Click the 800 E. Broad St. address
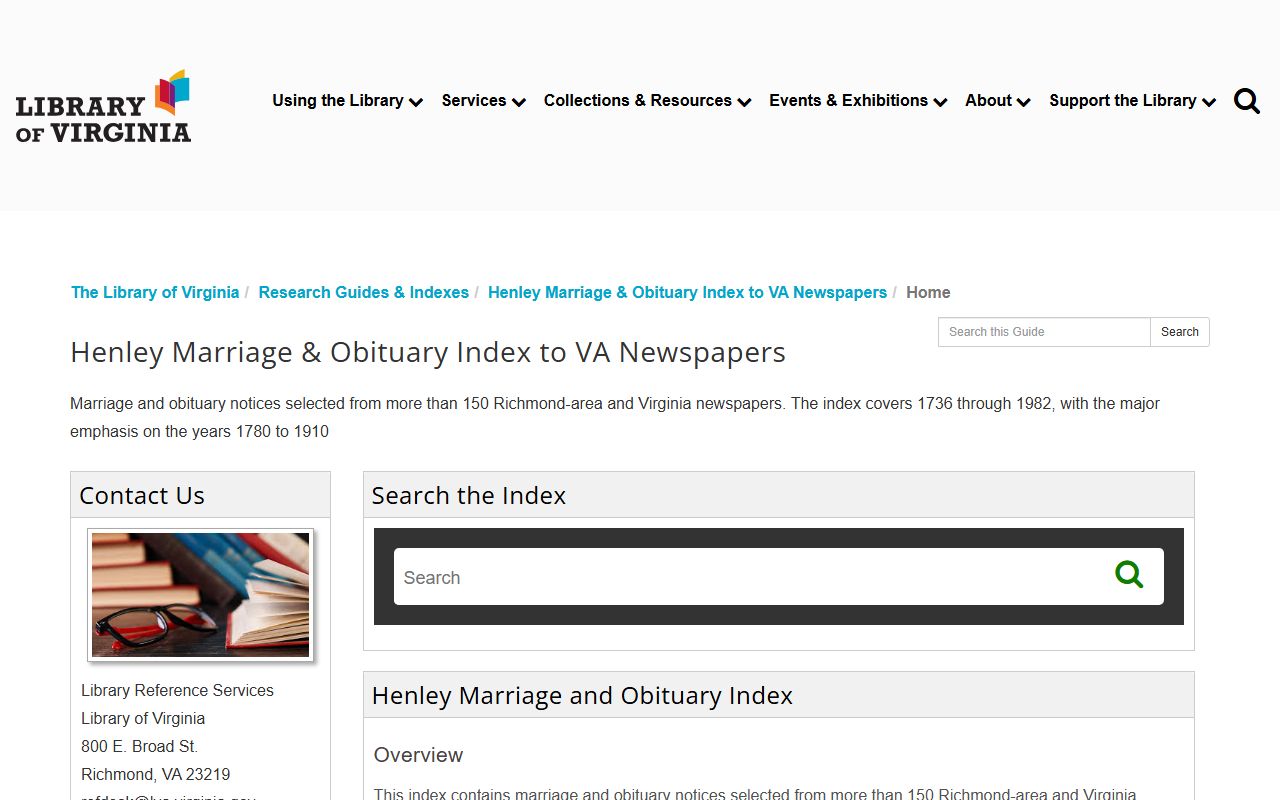Image resolution: width=1280 pixels, height=800 pixels. [x=140, y=746]
